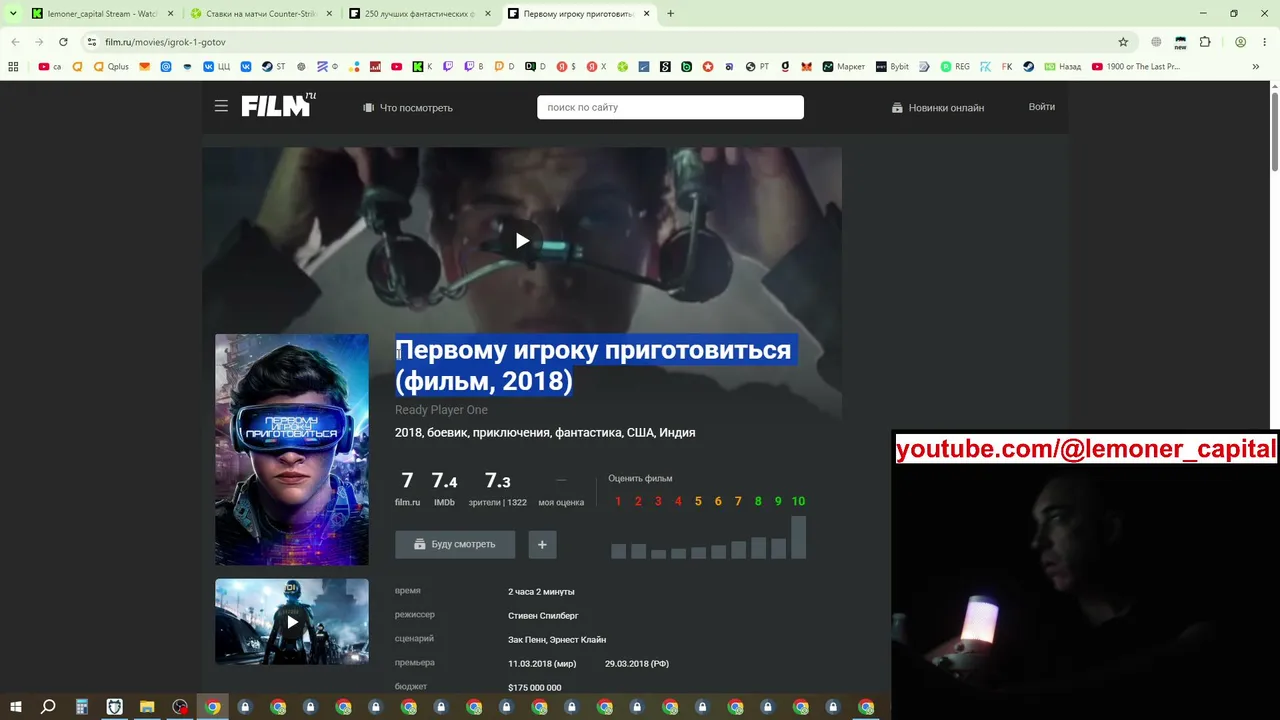Open screenwriter link 'Зак Пенн'
1280x720 pixels.
point(526,640)
